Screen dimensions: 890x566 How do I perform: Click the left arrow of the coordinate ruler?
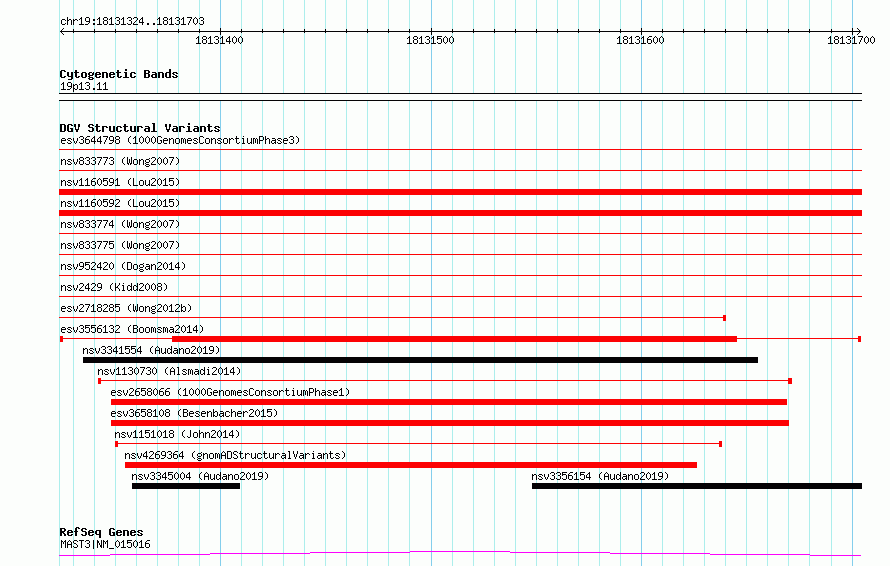click(x=63, y=31)
